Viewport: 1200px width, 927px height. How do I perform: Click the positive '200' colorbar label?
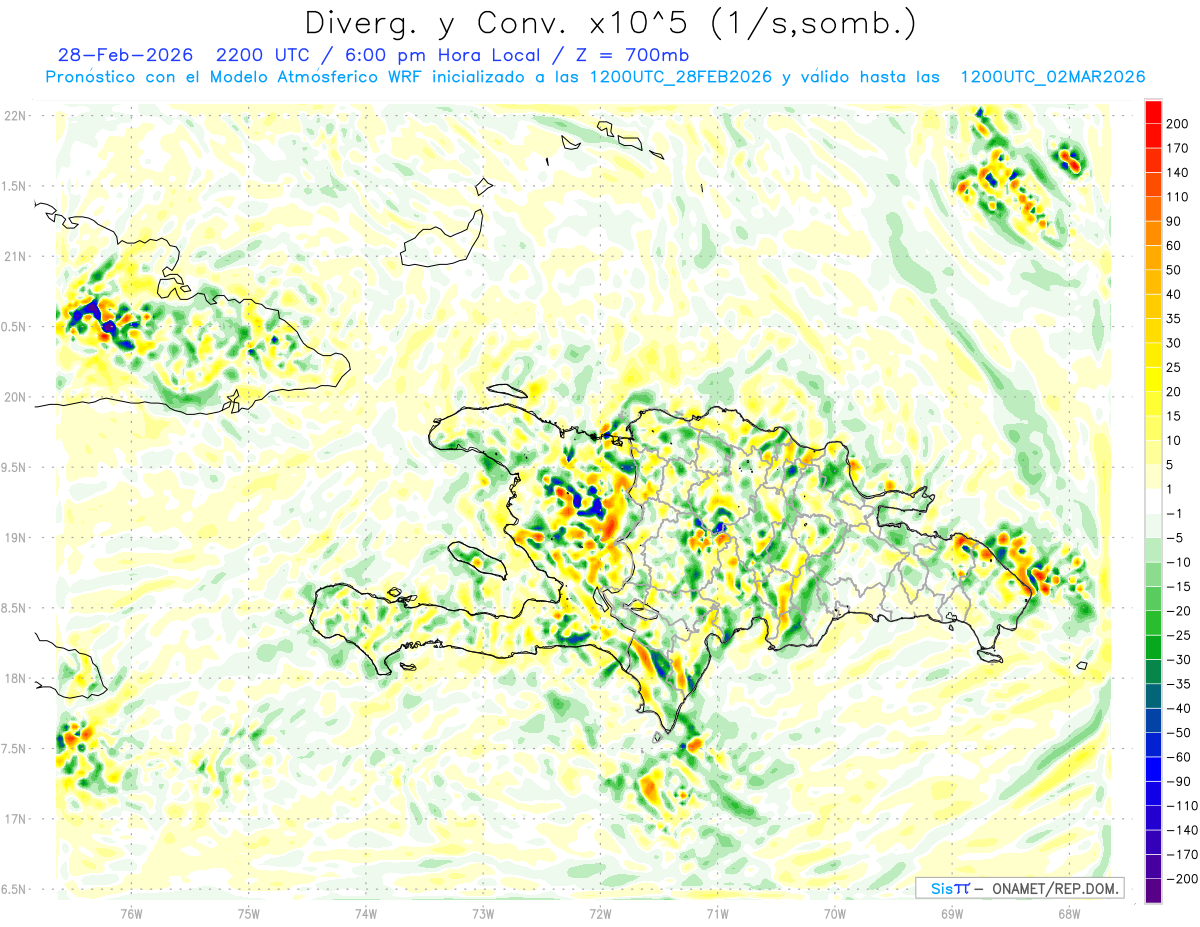point(1178,124)
